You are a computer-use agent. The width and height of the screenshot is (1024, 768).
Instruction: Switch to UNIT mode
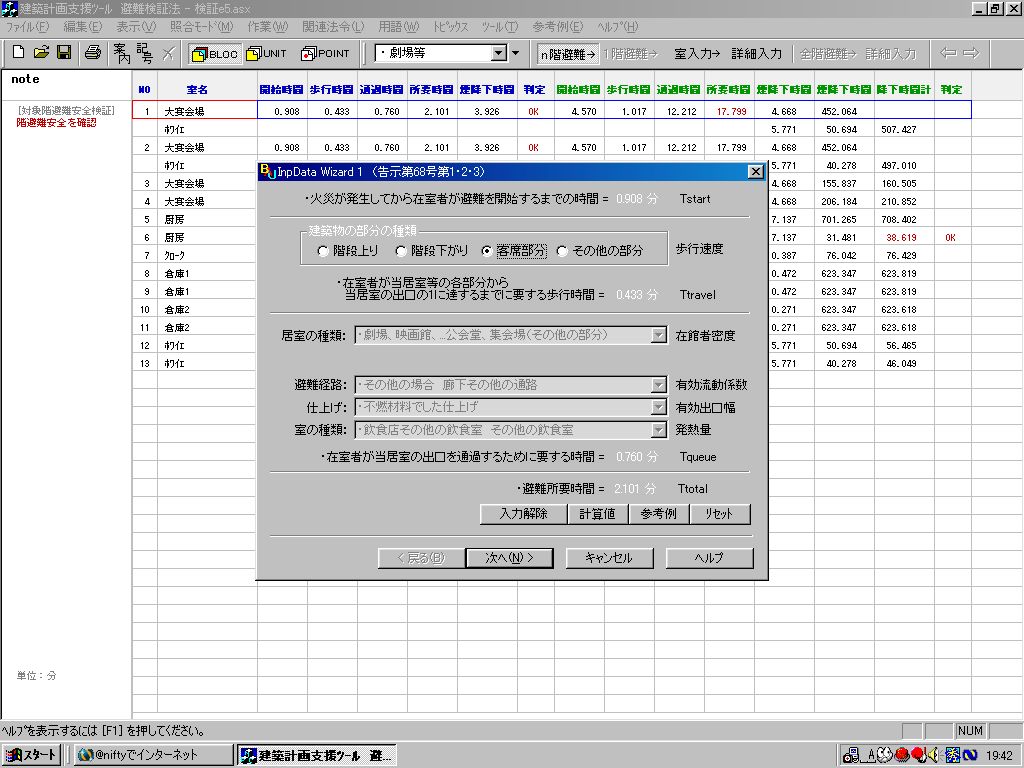point(266,54)
